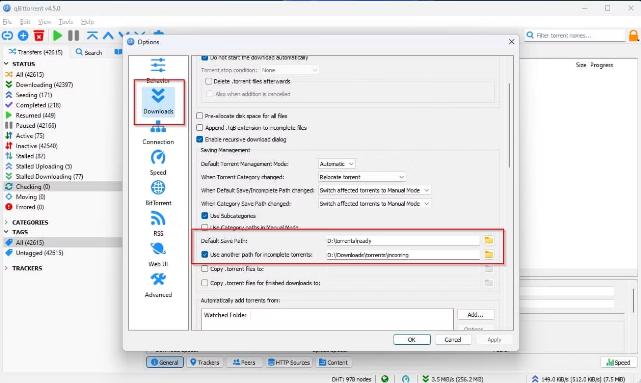Click the Filter torrent names field
This screenshot has height=383, width=641.
click(x=576, y=36)
